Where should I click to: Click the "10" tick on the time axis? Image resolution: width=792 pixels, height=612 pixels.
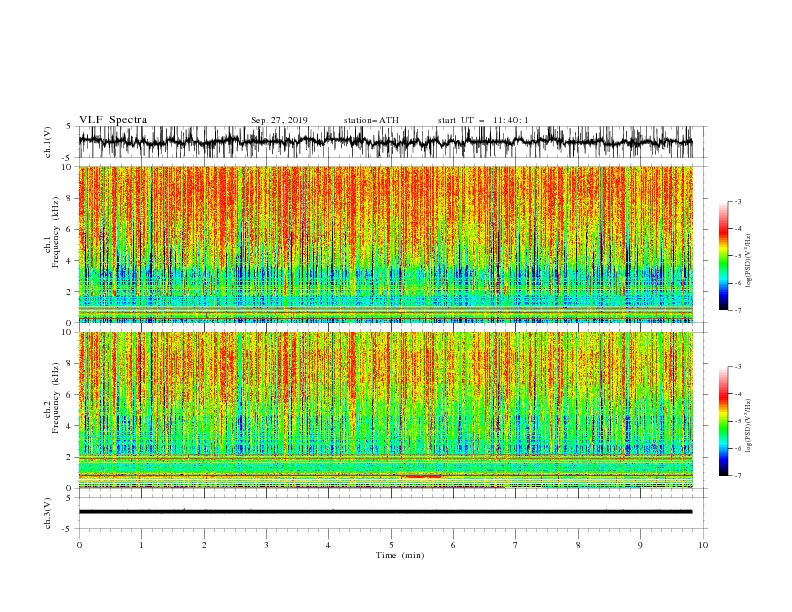click(703, 545)
